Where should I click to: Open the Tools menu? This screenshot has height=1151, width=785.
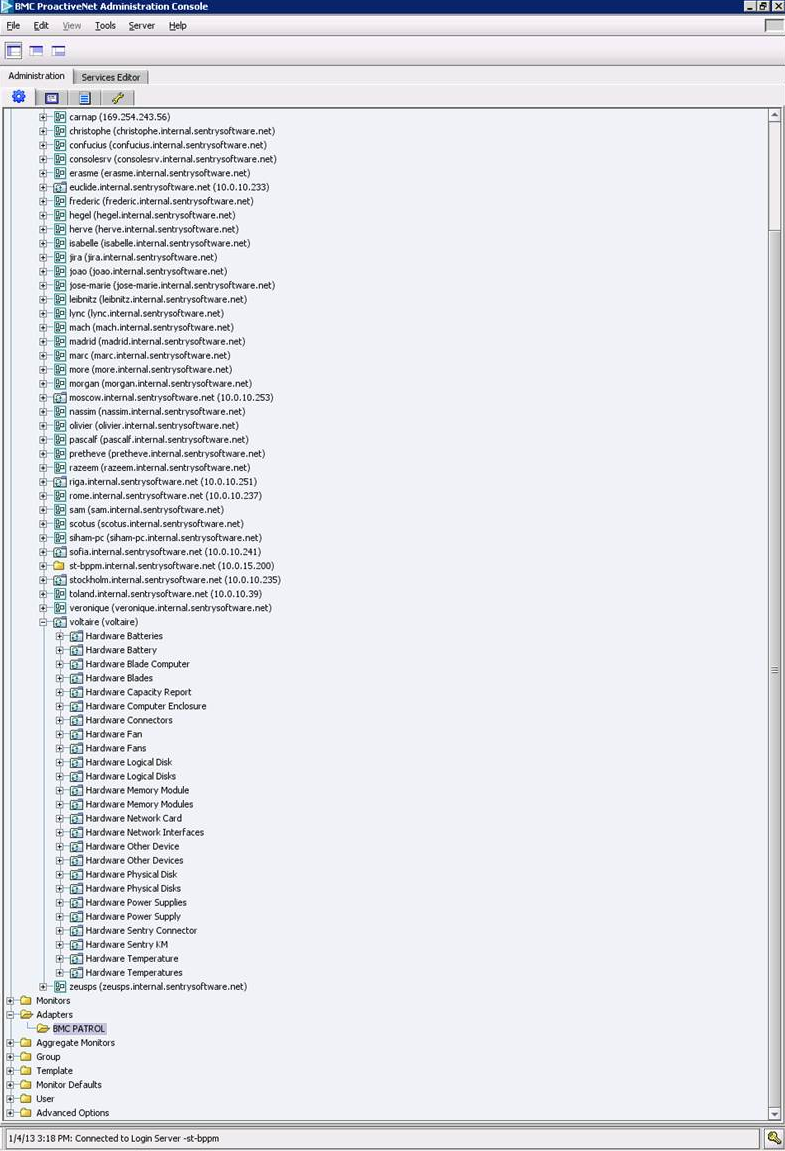click(105, 26)
